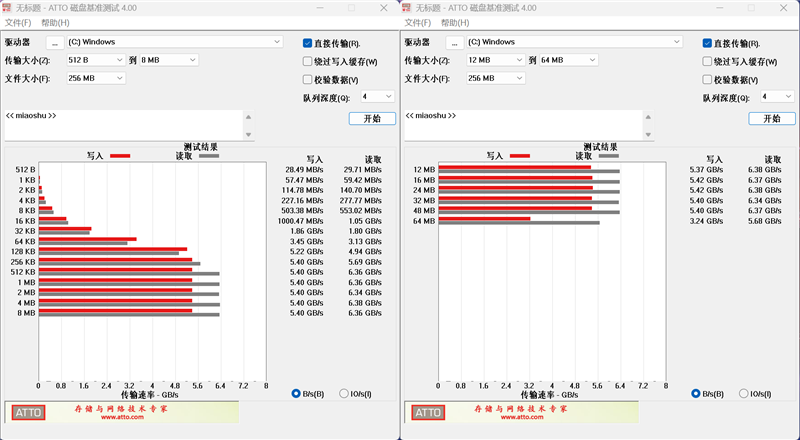Click gray 读取 legend swatch in right window
The image size is (800, 440).
point(608,156)
